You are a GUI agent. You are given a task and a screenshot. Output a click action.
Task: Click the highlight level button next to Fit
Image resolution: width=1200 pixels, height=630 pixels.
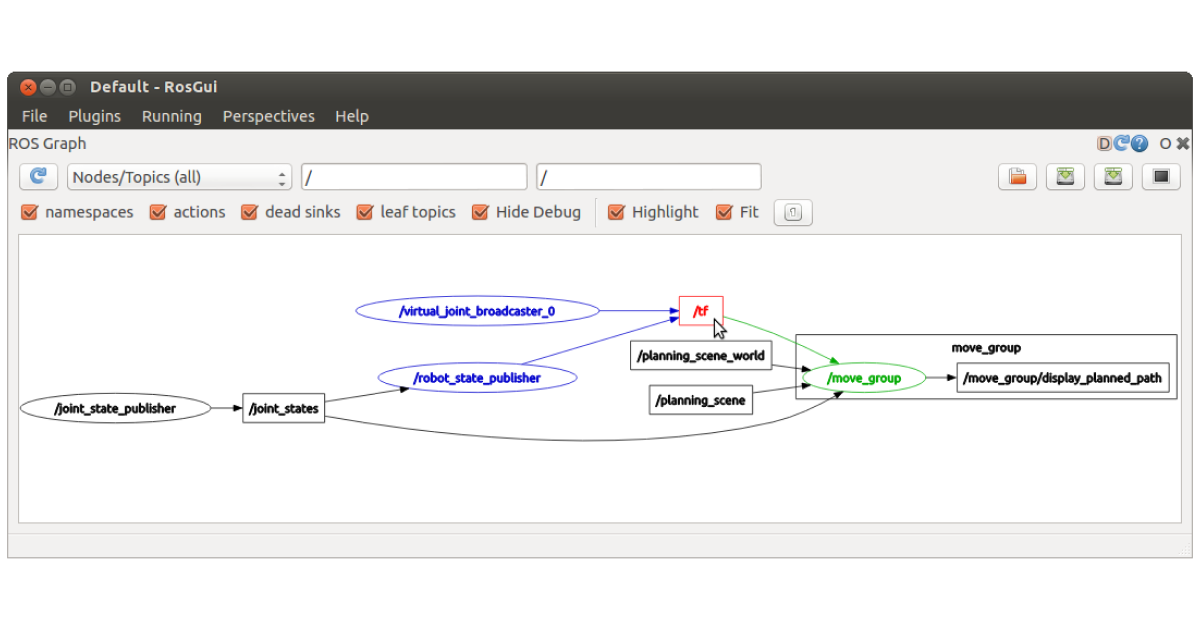pyautogui.click(x=792, y=212)
